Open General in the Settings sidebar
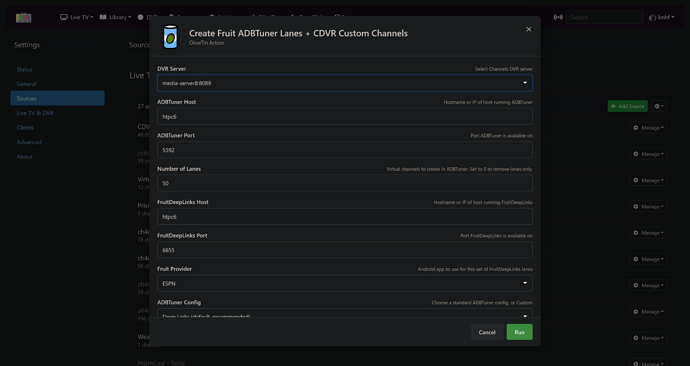 coord(26,84)
